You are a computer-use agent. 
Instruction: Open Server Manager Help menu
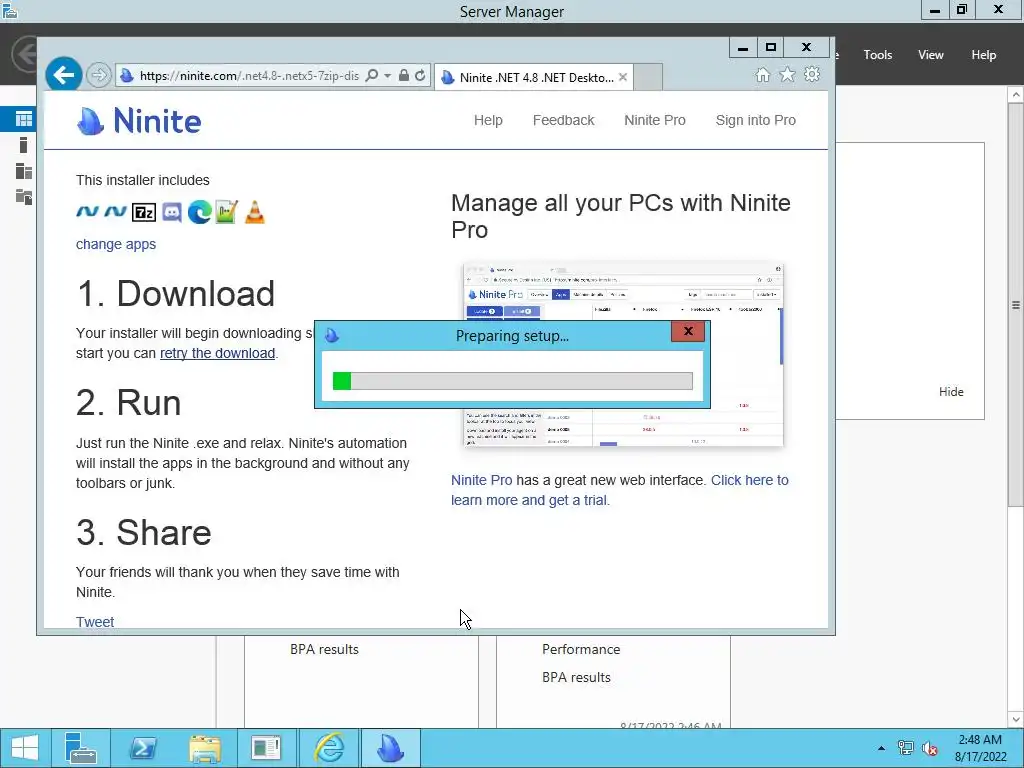coord(983,55)
